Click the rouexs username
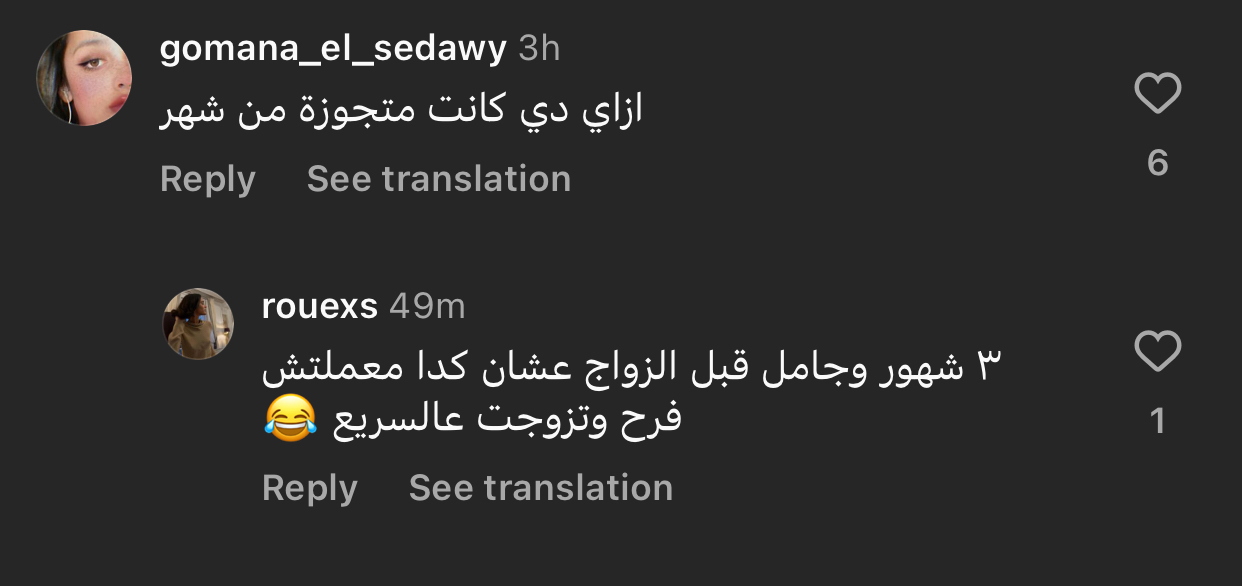This screenshot has width=1242, height=586. pos(319,306)
